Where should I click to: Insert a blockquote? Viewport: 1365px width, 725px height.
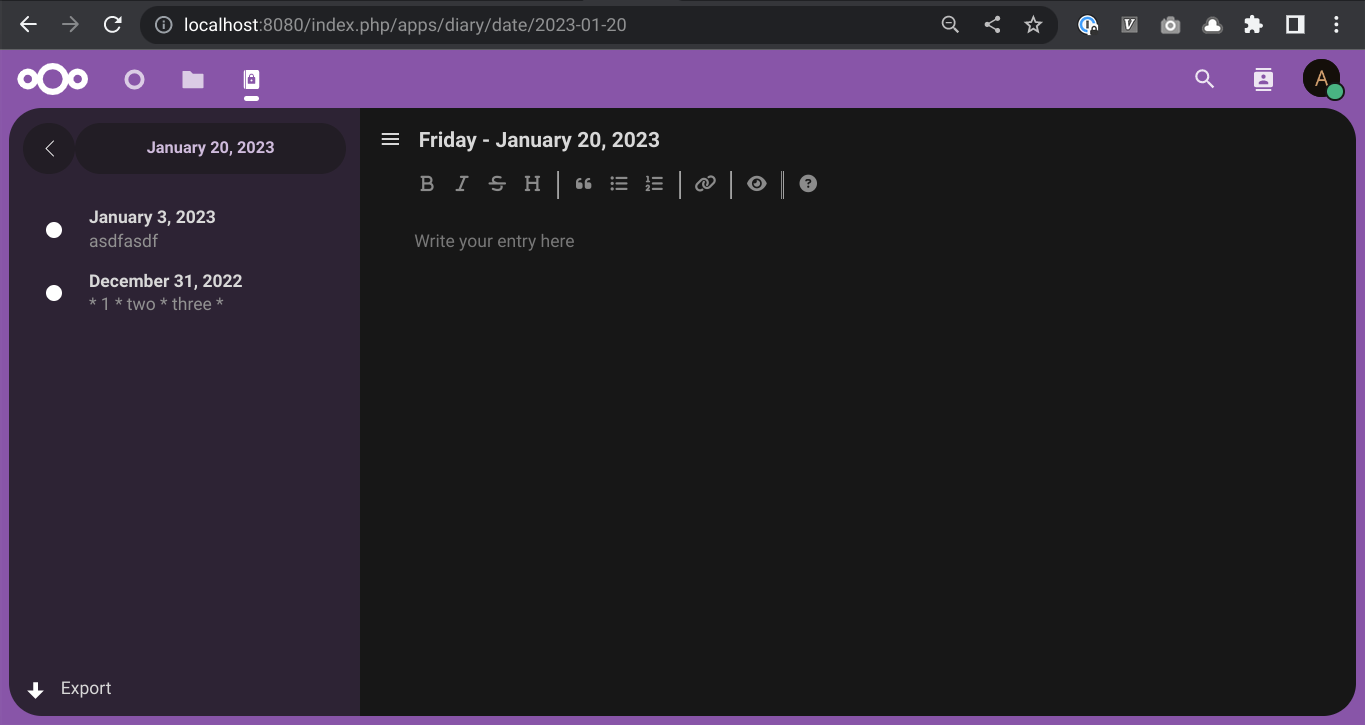point(583,183)
